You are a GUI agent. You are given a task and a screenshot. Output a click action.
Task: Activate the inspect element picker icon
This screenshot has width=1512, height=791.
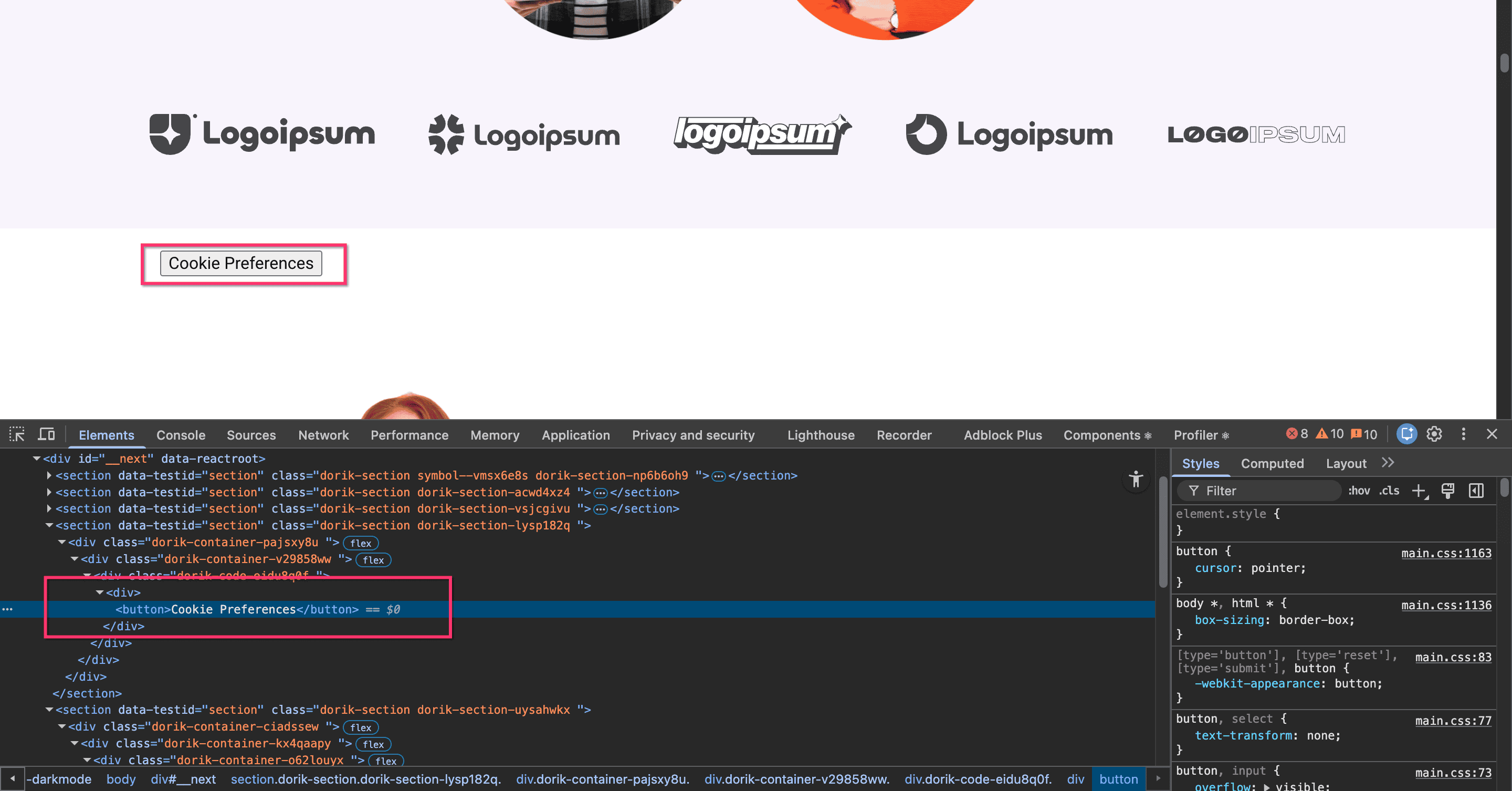point(17,434)
